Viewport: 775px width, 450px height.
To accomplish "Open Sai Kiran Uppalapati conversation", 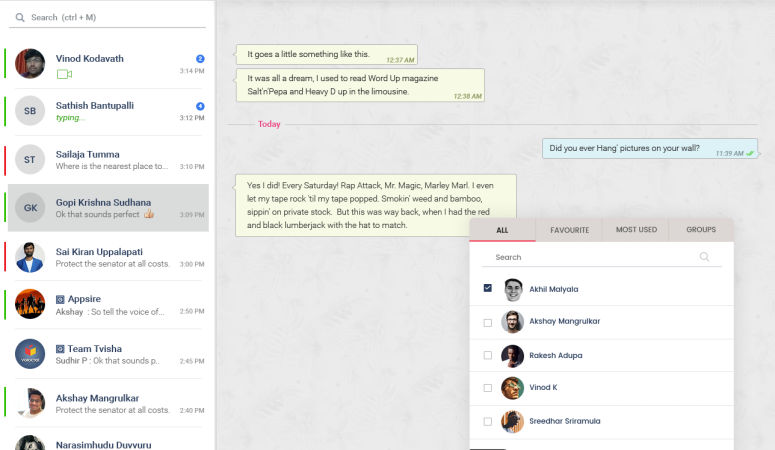I will pyautogui.click(x=108, y=257).
